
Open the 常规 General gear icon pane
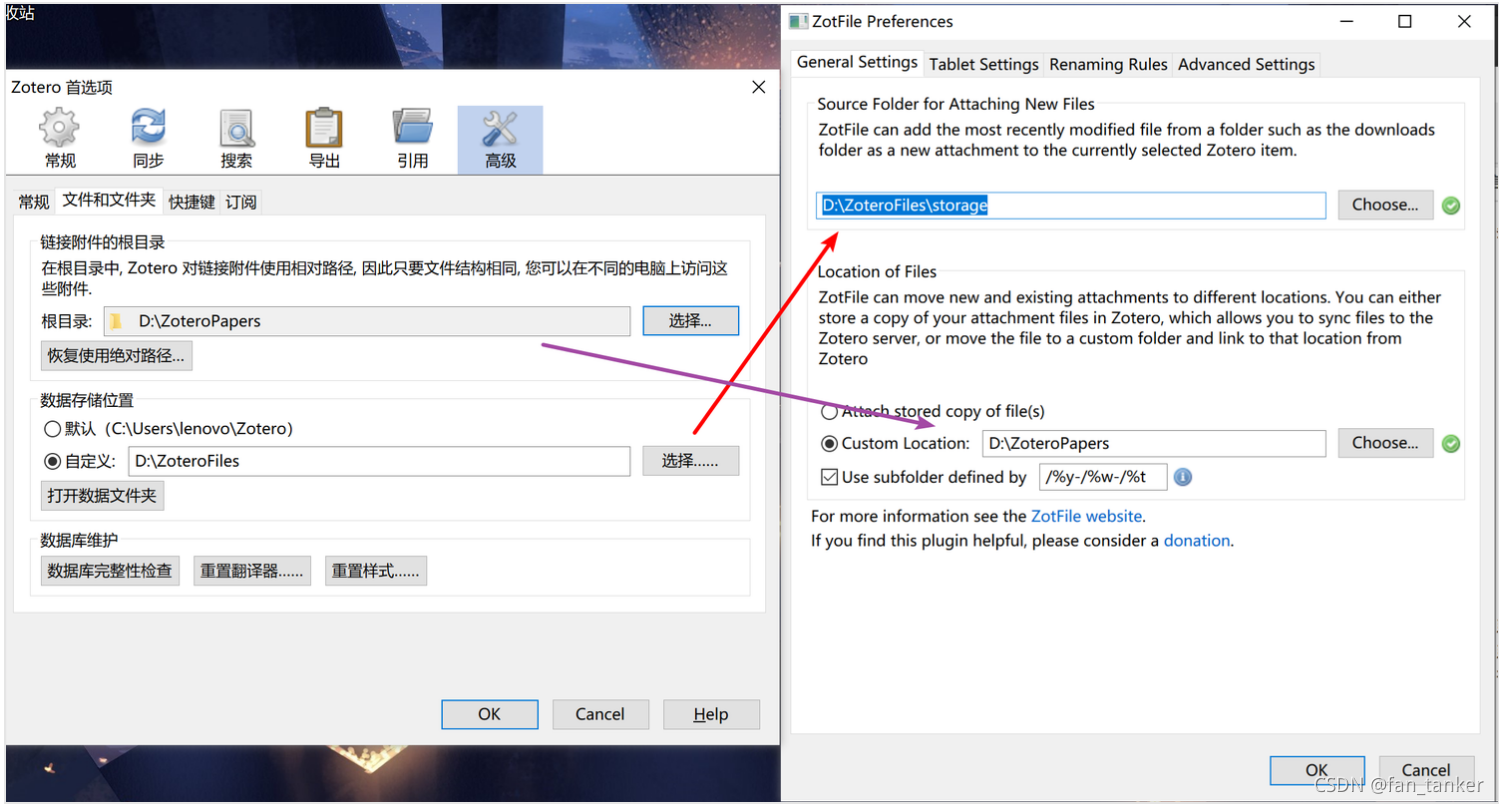(59, 139)
